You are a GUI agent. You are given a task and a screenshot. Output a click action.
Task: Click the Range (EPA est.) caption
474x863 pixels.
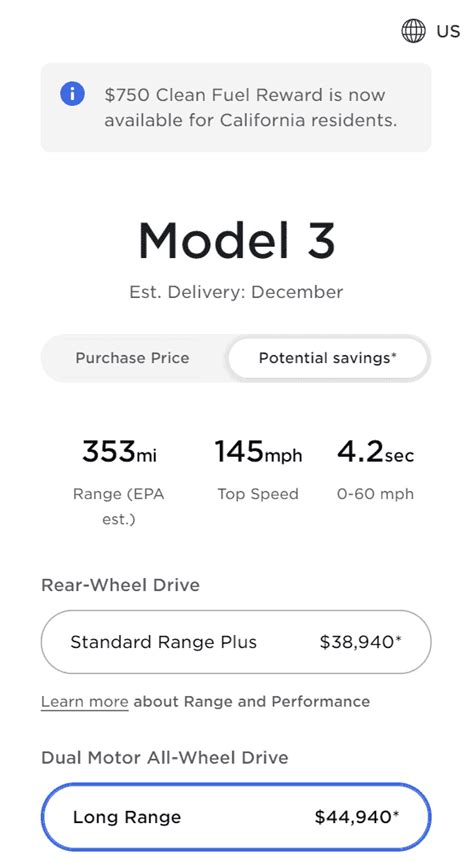click(119, 506)
